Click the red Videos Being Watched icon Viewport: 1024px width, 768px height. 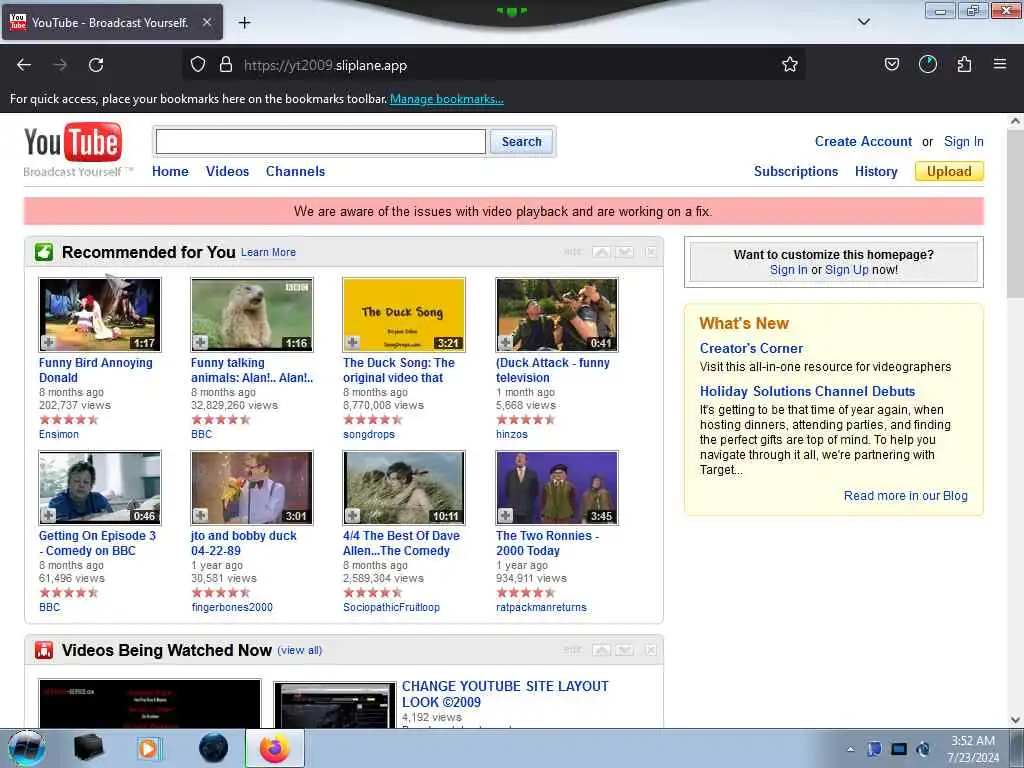click(44, 650)
